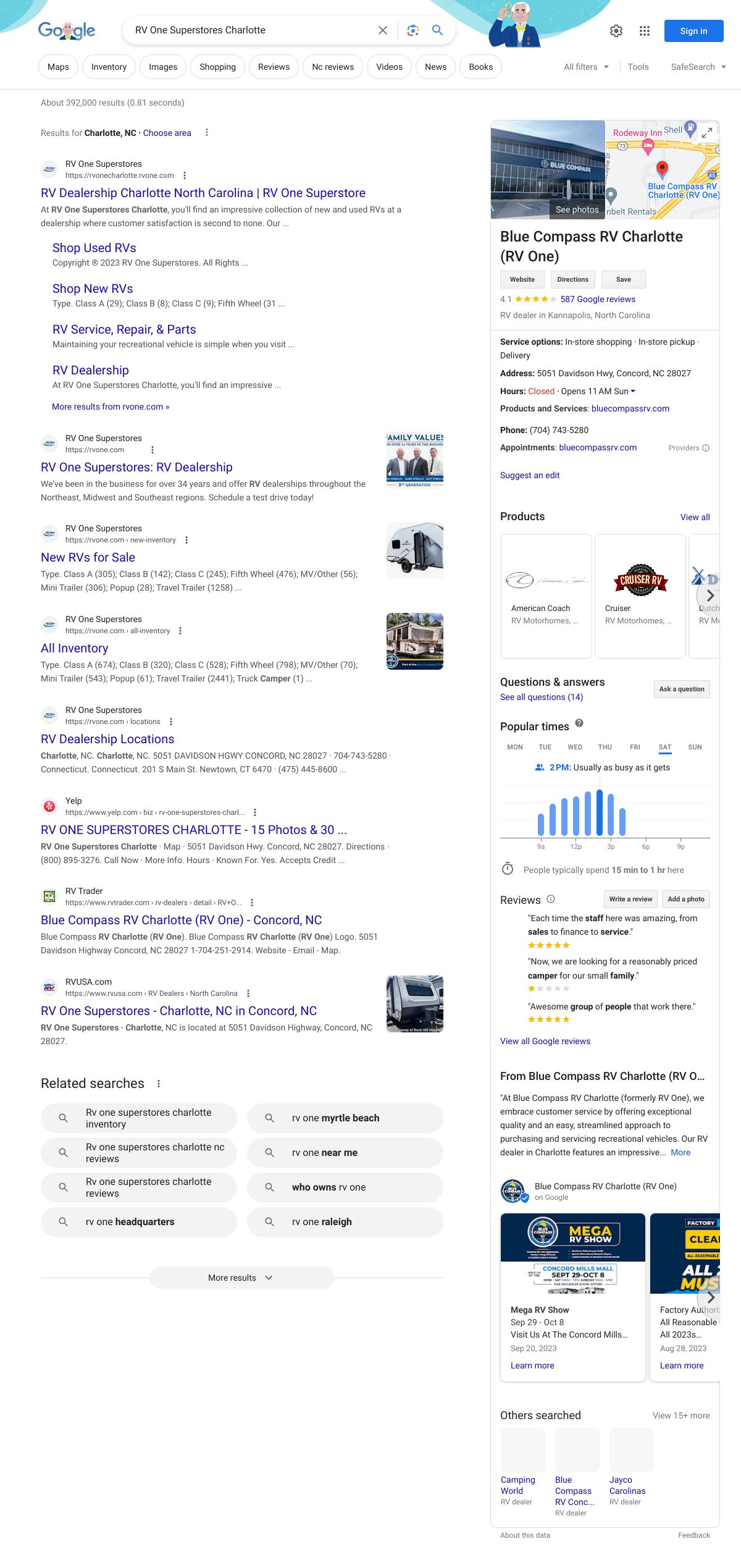Open the Popular times help icon
The image size is (741, 1568).
579,723
